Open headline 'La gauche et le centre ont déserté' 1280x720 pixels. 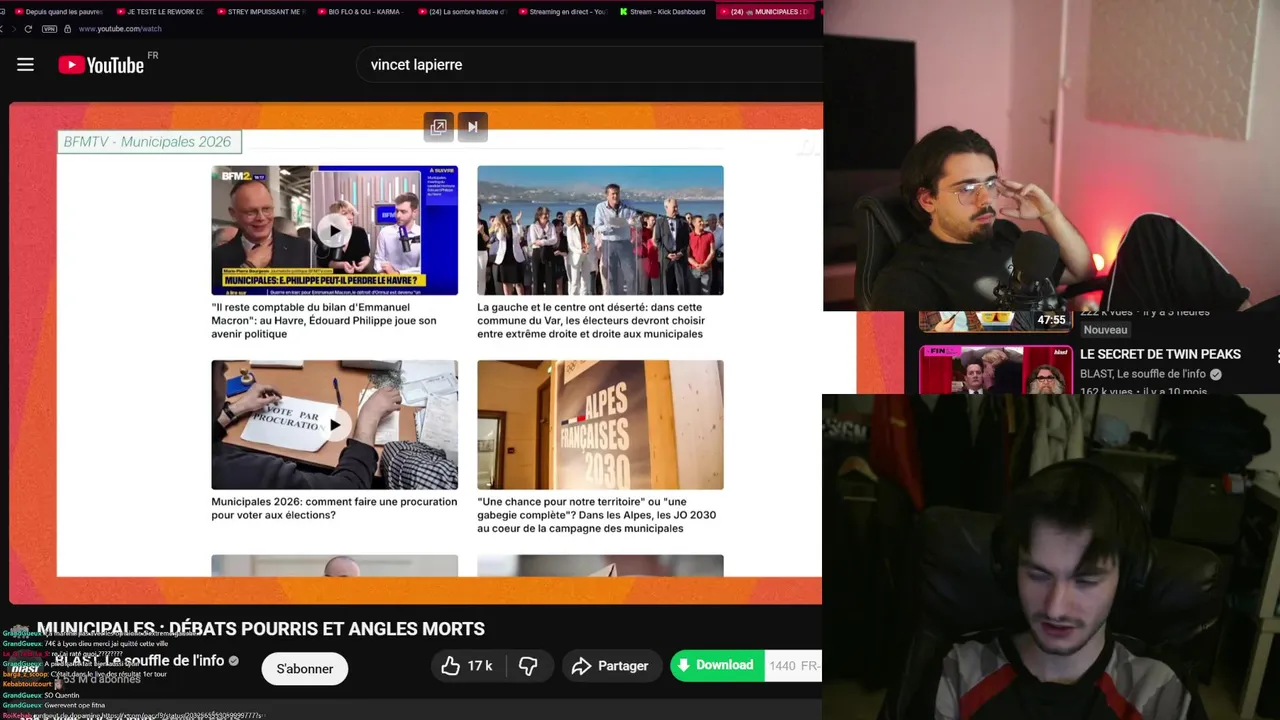[x=591, y=321]
